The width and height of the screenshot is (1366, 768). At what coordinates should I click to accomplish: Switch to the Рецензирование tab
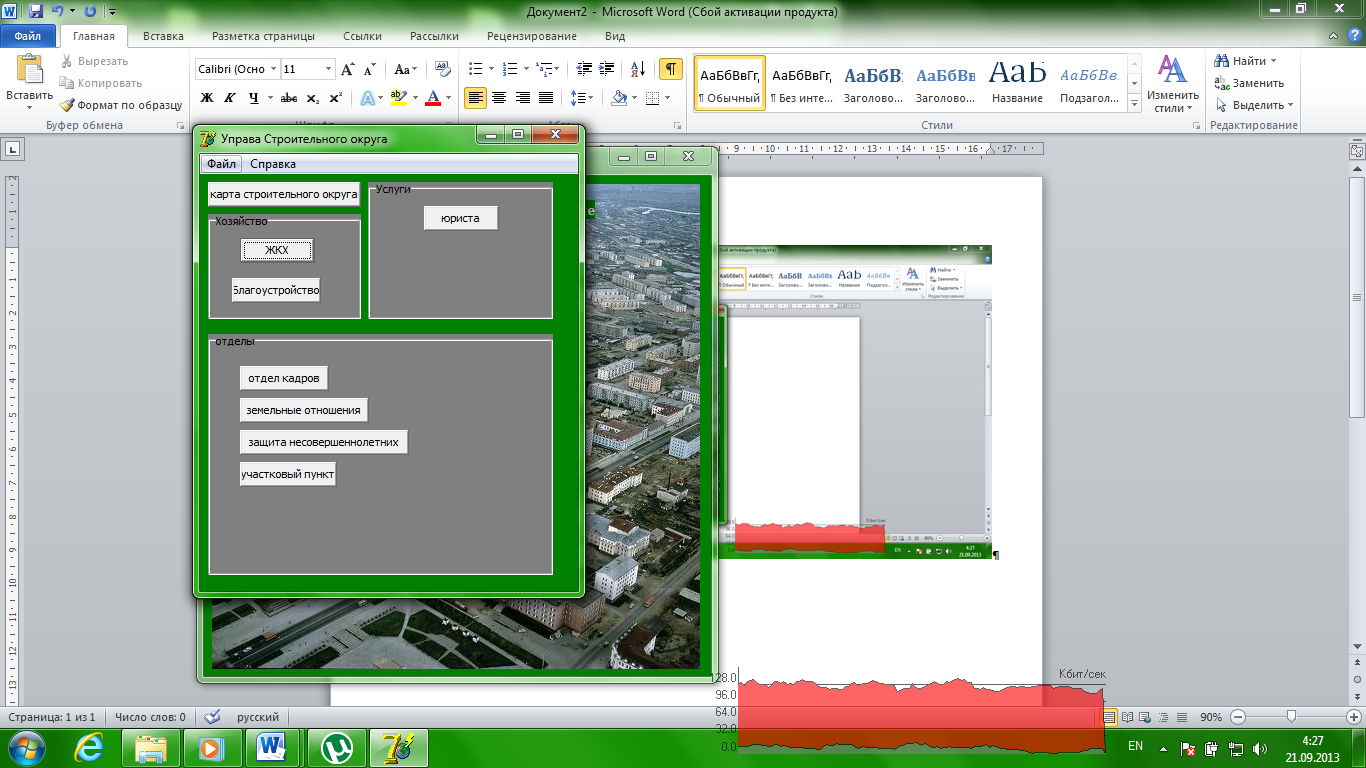[x=531, y=36]
